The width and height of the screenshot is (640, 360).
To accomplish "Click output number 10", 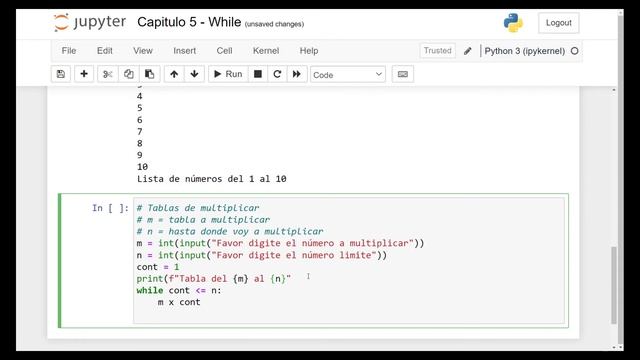I will (x=142, y=167).
